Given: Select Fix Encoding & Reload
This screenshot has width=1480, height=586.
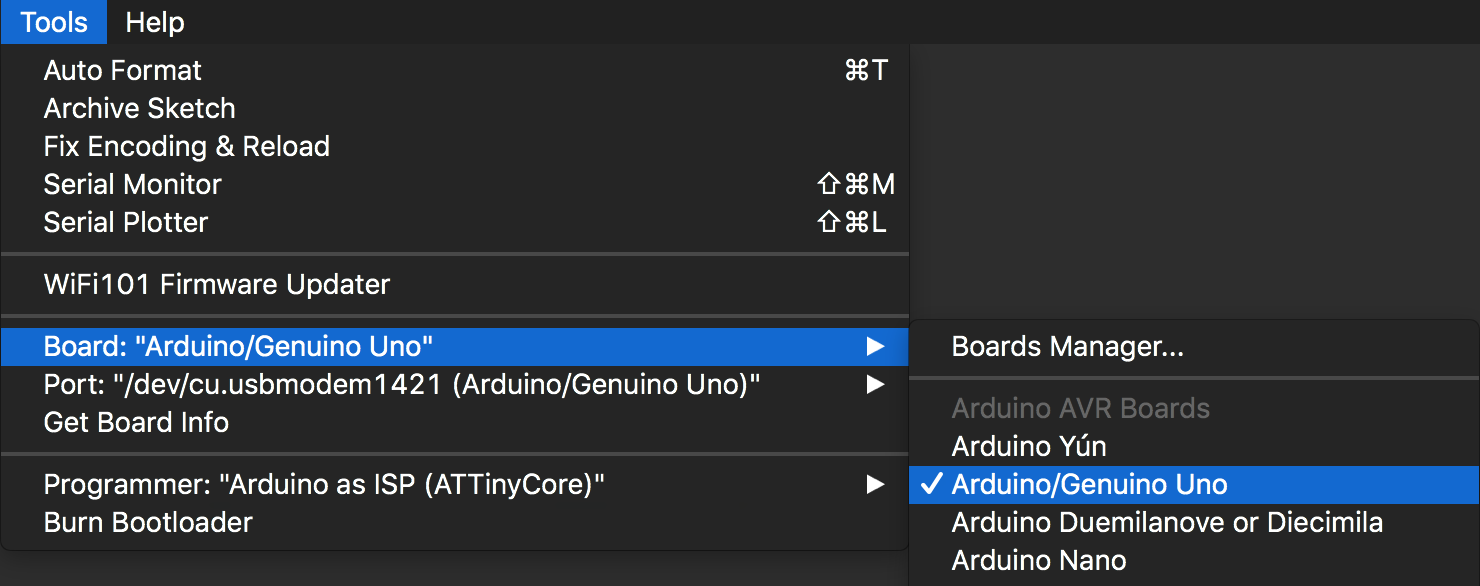Looking at the screenshot, I should tap(187, 147).
